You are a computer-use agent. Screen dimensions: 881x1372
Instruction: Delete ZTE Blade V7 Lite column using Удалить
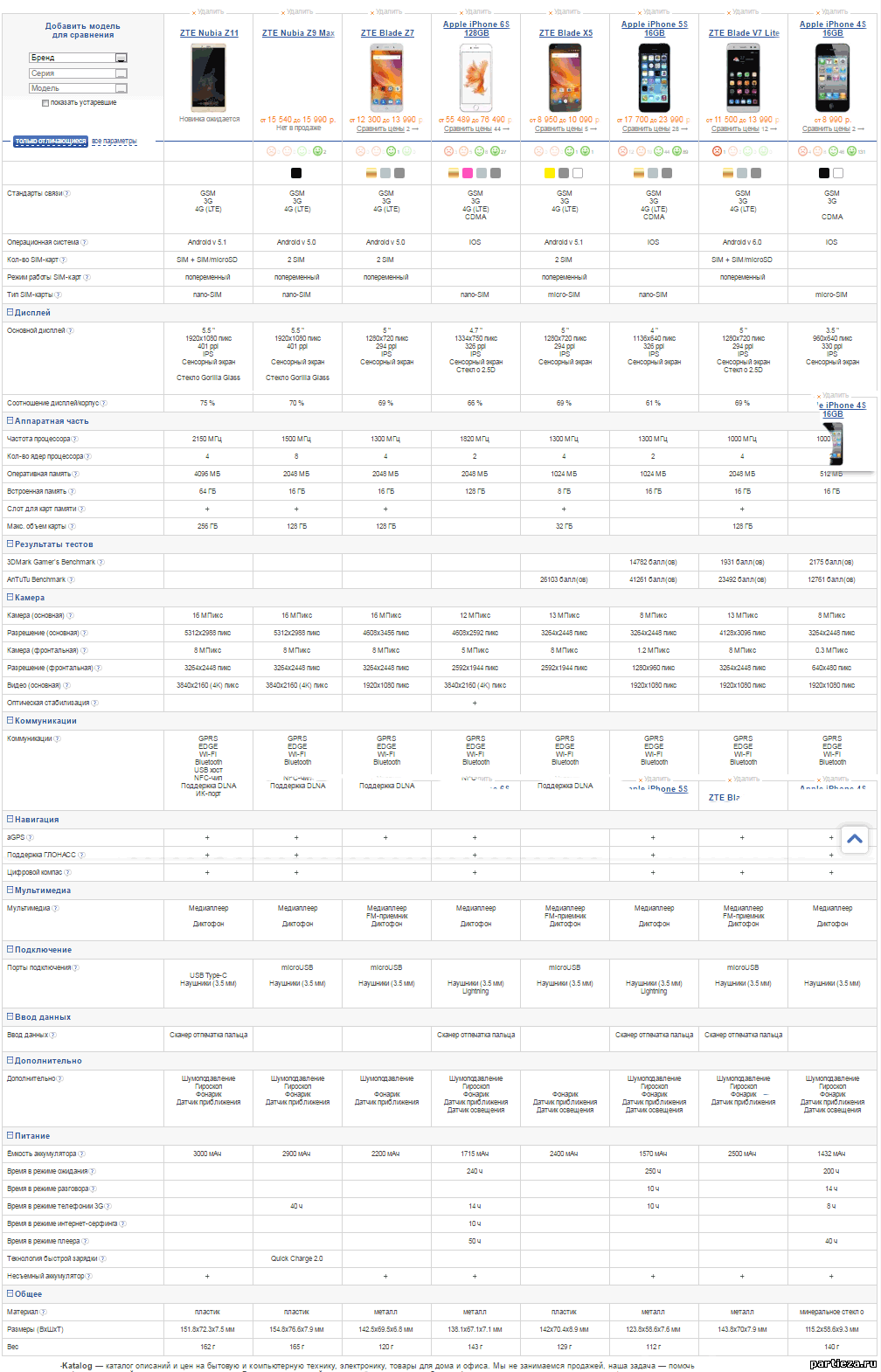pyautogui.click(x=743, y=12)
